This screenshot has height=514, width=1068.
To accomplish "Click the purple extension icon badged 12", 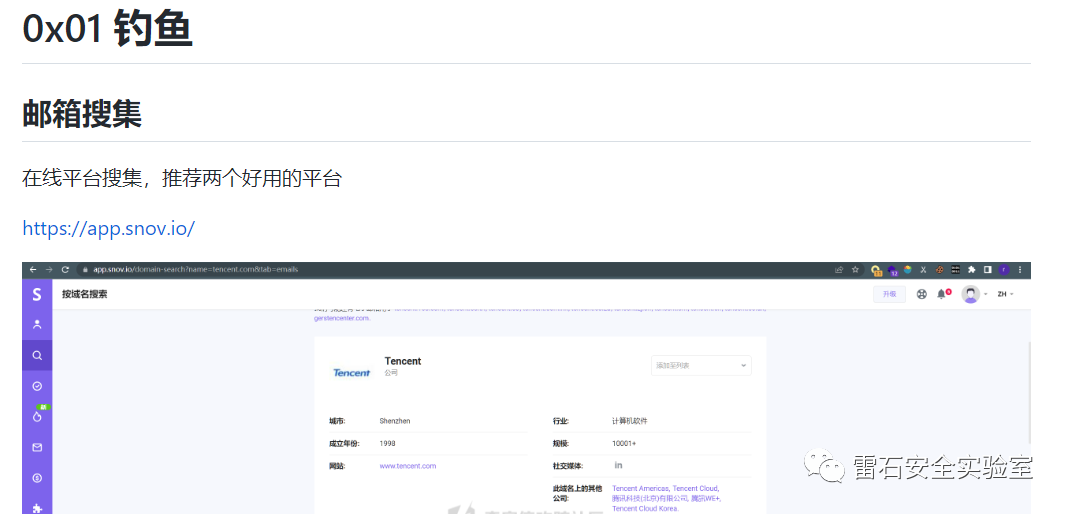I will coord(893,270).
